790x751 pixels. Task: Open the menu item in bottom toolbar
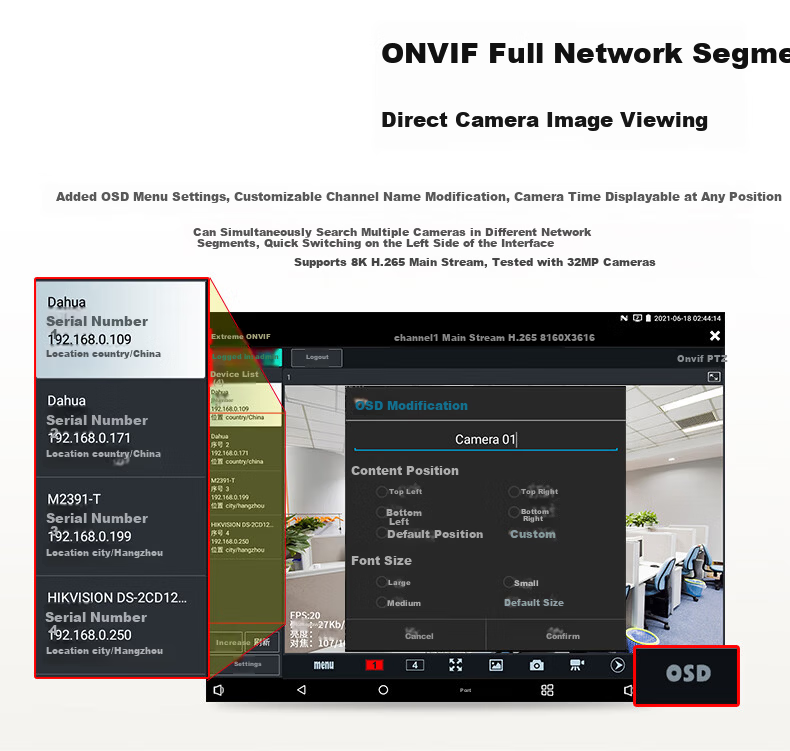click(323, 665)
